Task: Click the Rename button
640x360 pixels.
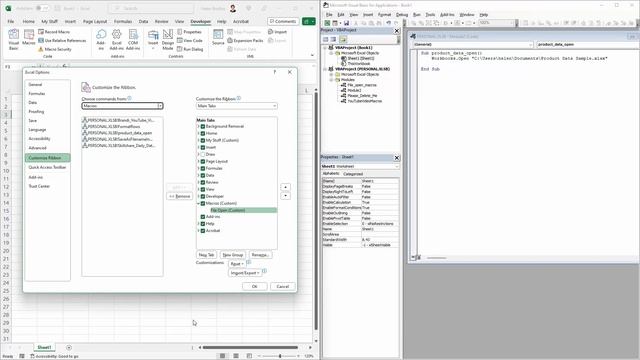Action: coord(260,255)
